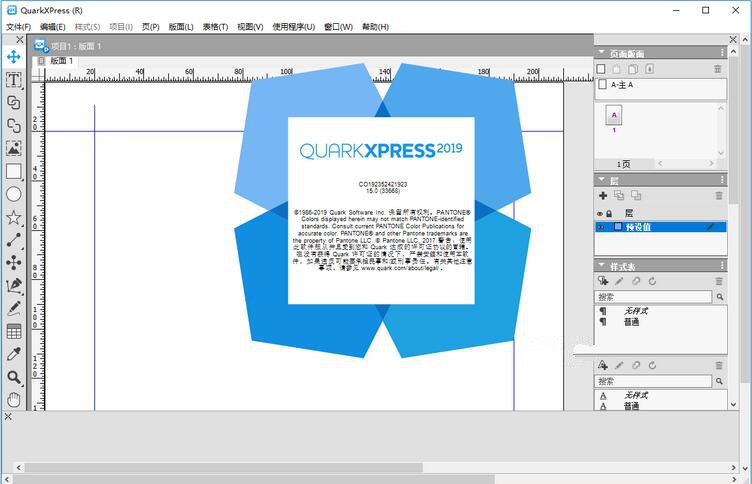Click blank single page icon in Page Layout panel
The width and height of the screenshot is (752, 484).
click(601, 69)
